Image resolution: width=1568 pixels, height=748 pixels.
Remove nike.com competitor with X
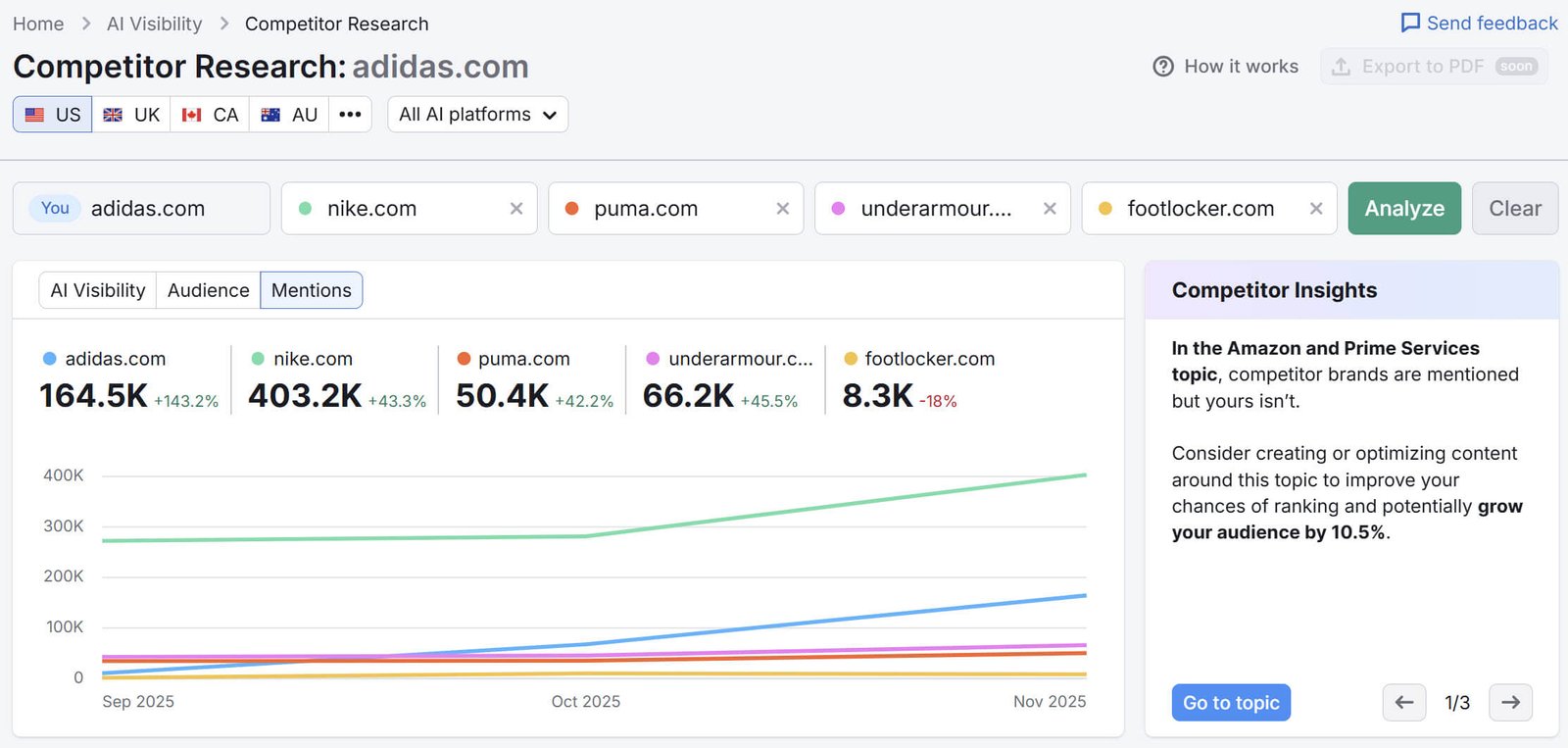click(x=516, y=208)
